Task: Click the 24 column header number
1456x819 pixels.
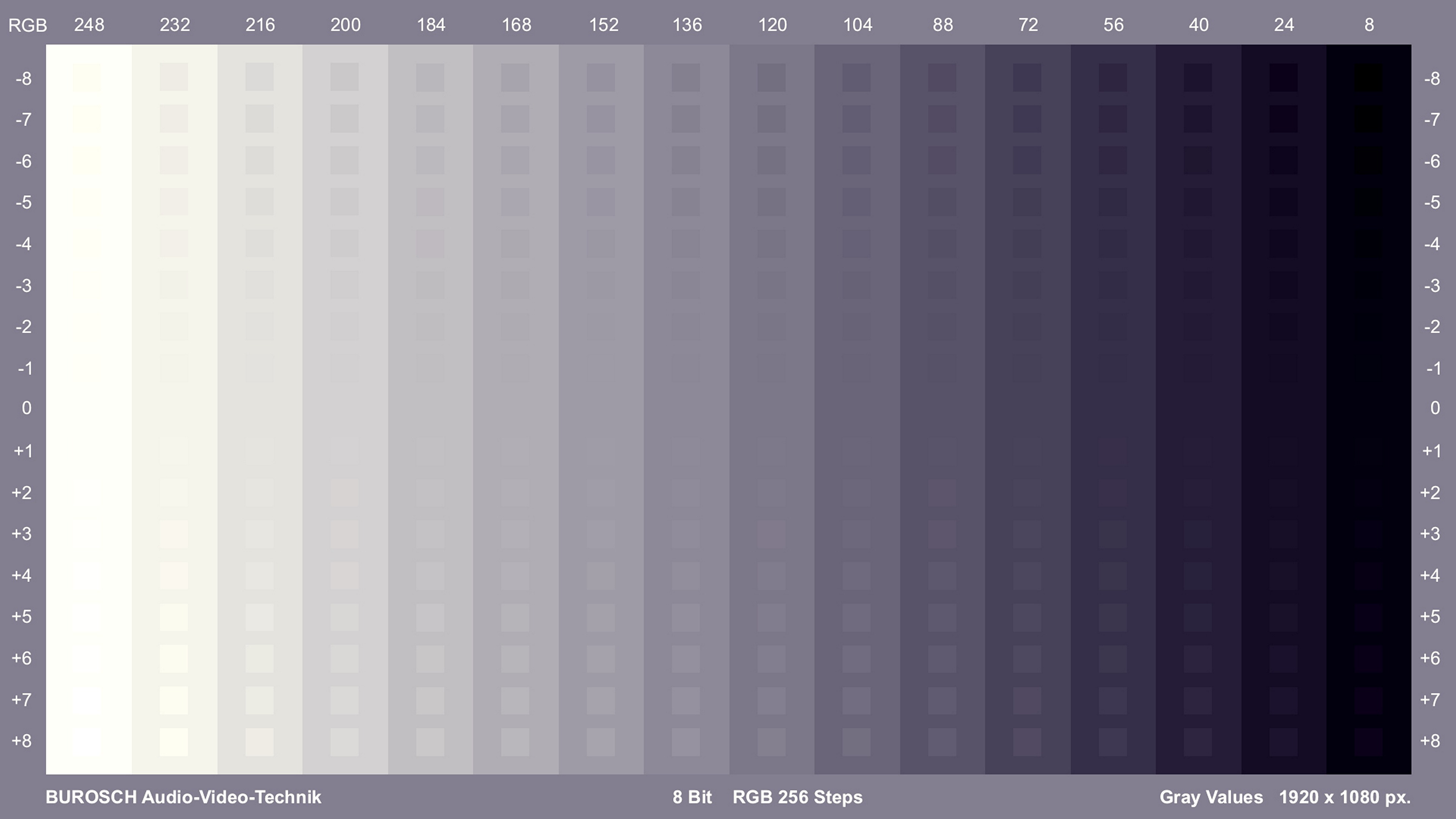Action: coord(1283,25)
